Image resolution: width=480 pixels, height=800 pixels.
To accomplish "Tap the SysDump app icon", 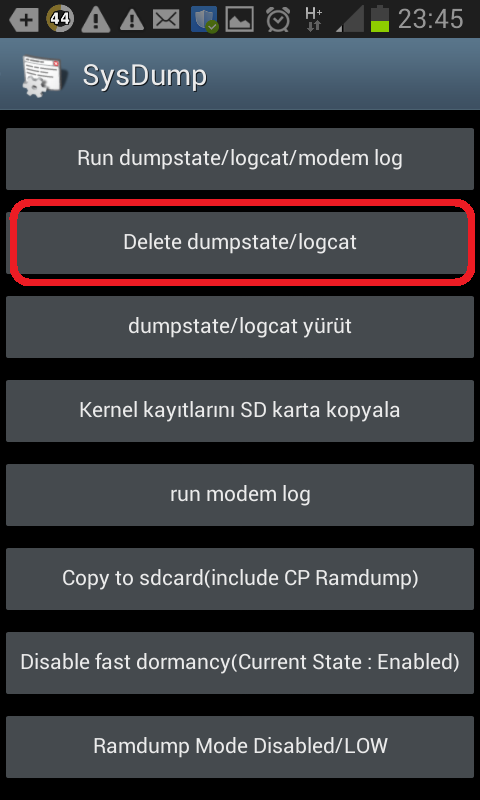I will coord(42,77).
